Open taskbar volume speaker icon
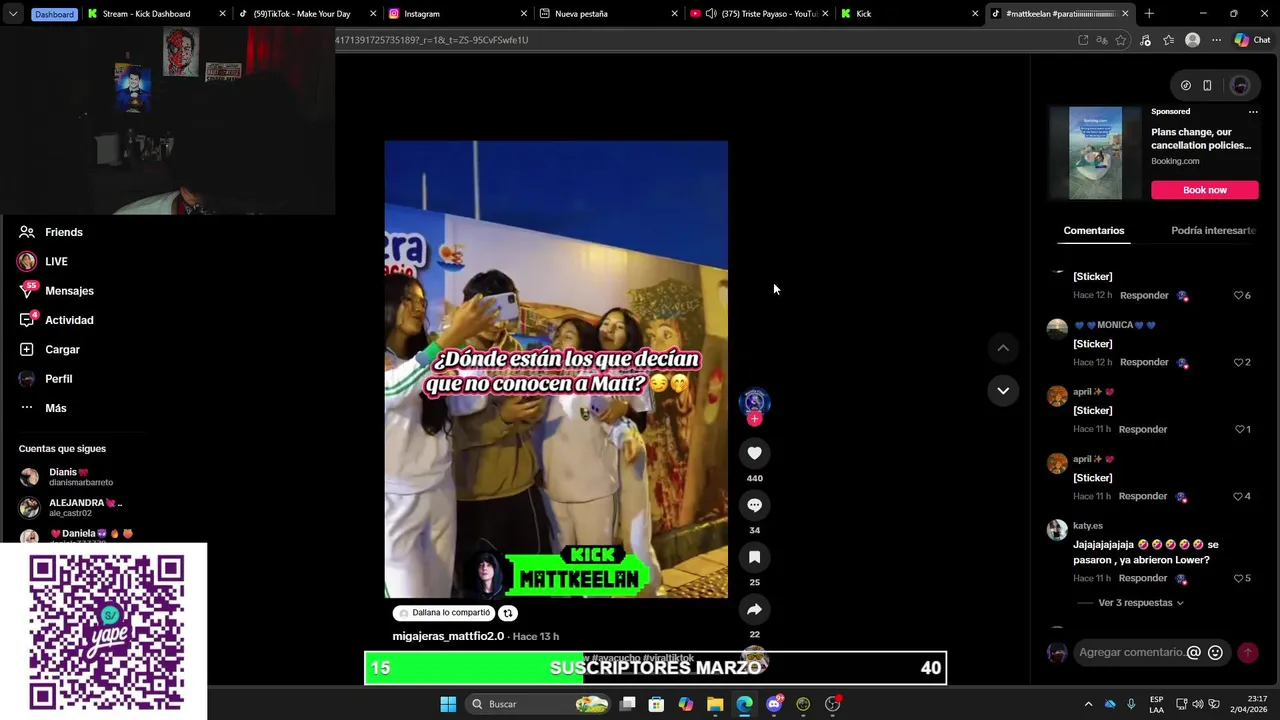 tap(1198, 704)
